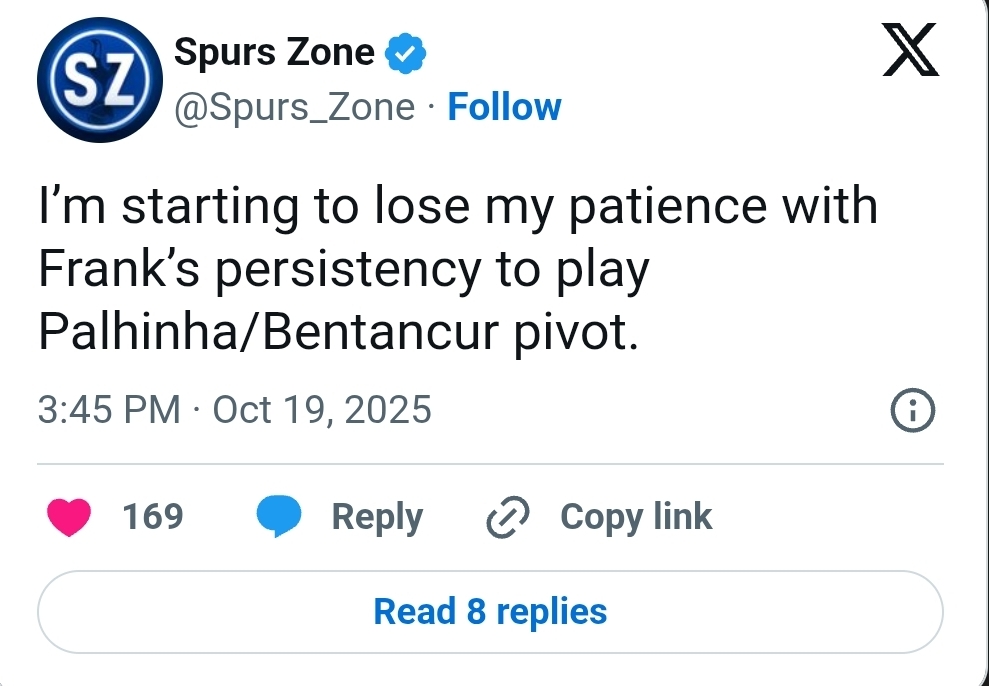
Task: Click the @Spurs_Zone handle
Action: 295,107
